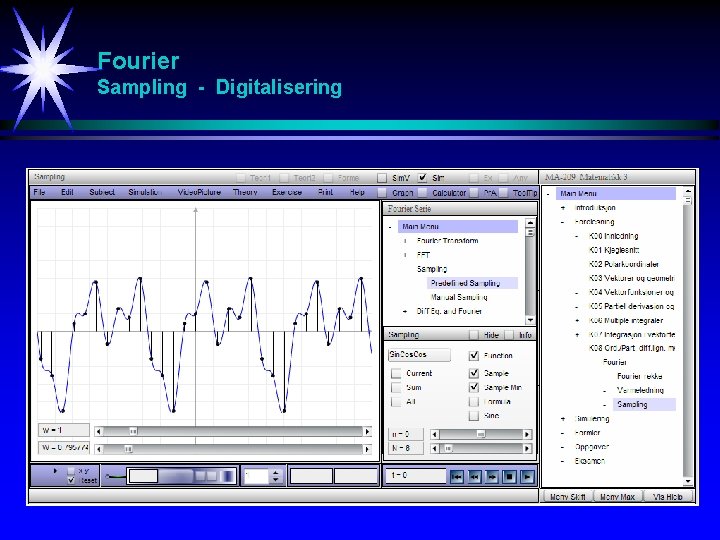Image resolution: width=720 pixels, height=540 pixels.
Task: Expand the FFT tree node
Action: (405, 255)
